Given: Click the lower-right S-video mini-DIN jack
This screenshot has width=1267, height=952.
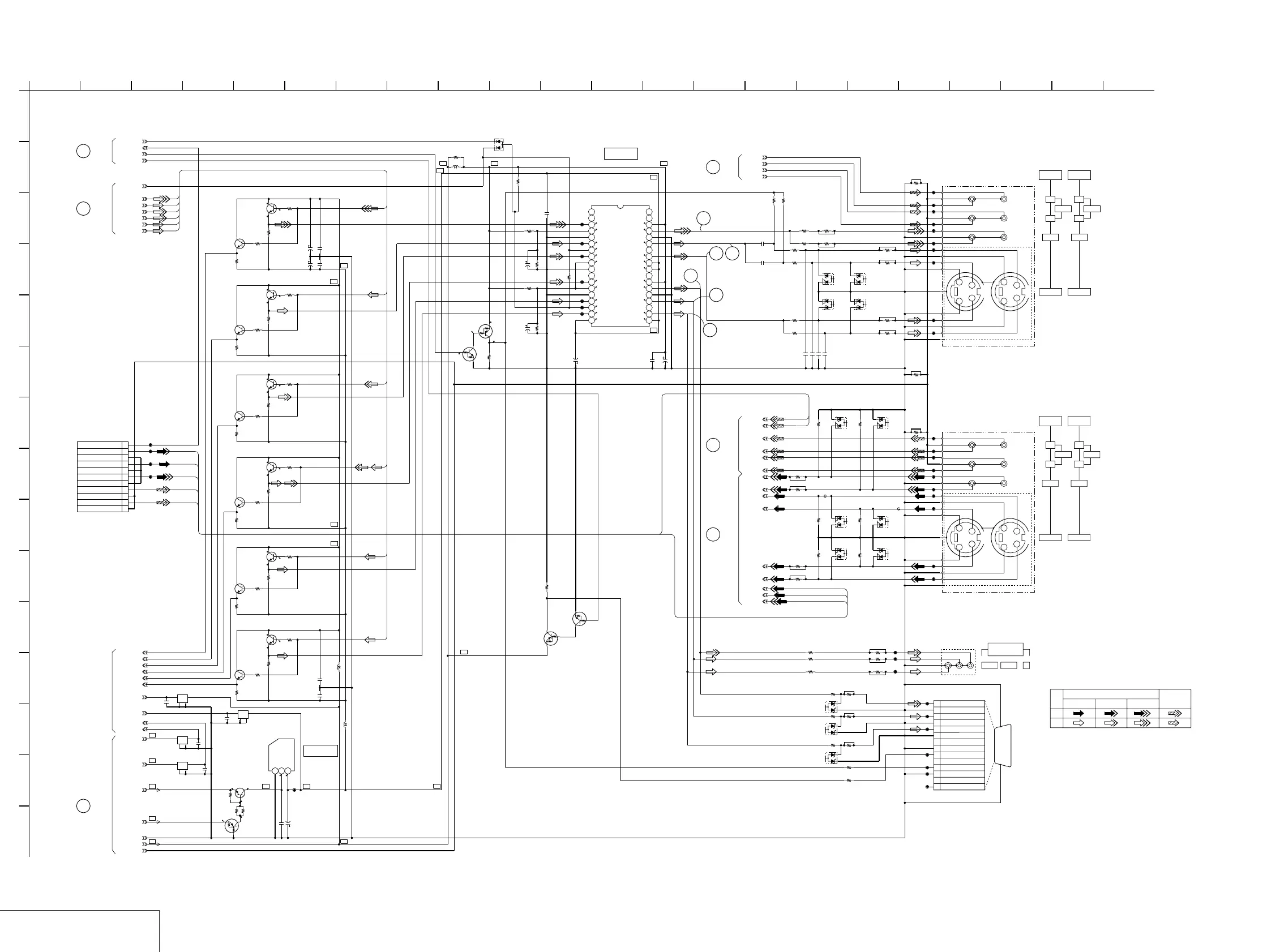Looking at the screenshot, I should [x=1010, y=538].
